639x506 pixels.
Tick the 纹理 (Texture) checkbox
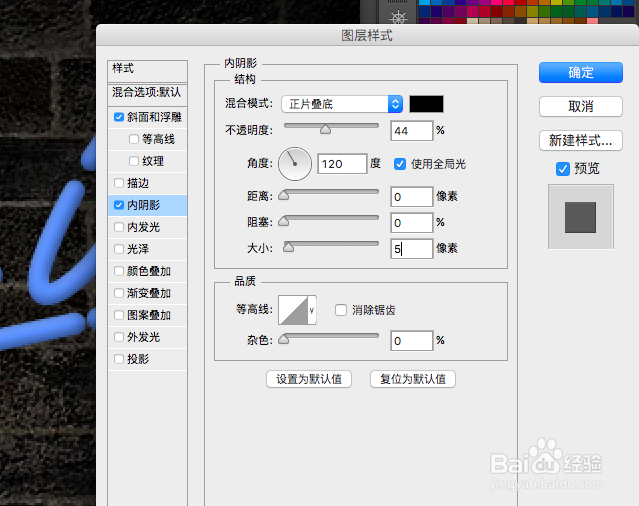(x=134, y=161)
